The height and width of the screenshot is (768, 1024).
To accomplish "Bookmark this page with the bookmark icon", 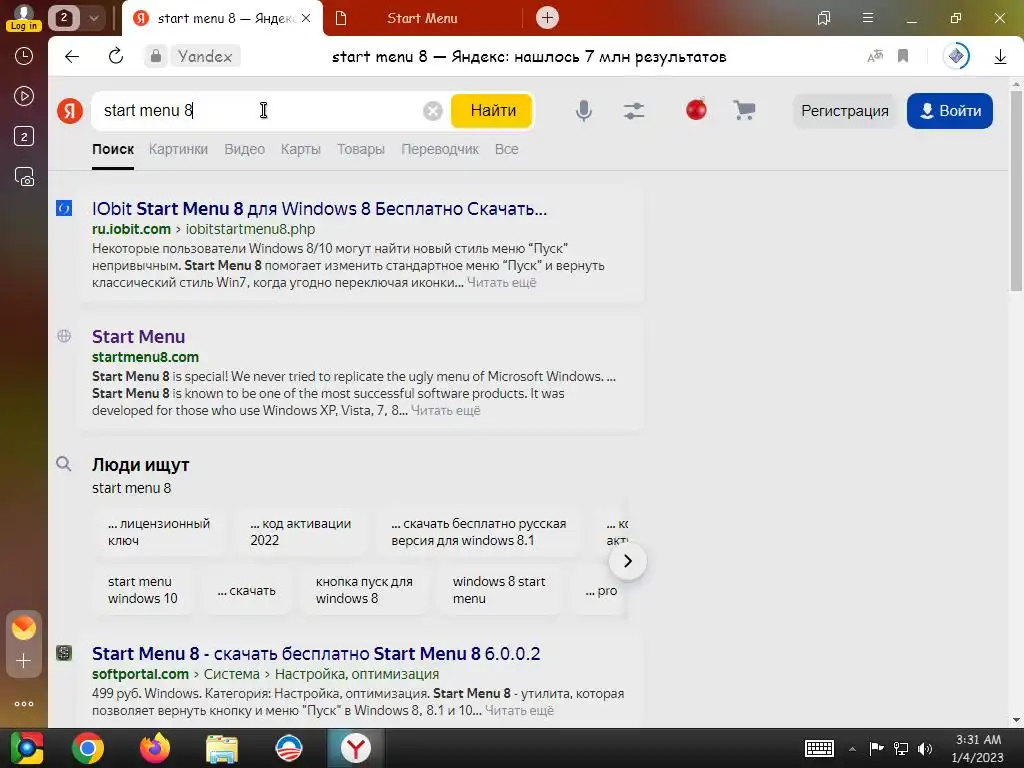I will [x=903, y=56].
